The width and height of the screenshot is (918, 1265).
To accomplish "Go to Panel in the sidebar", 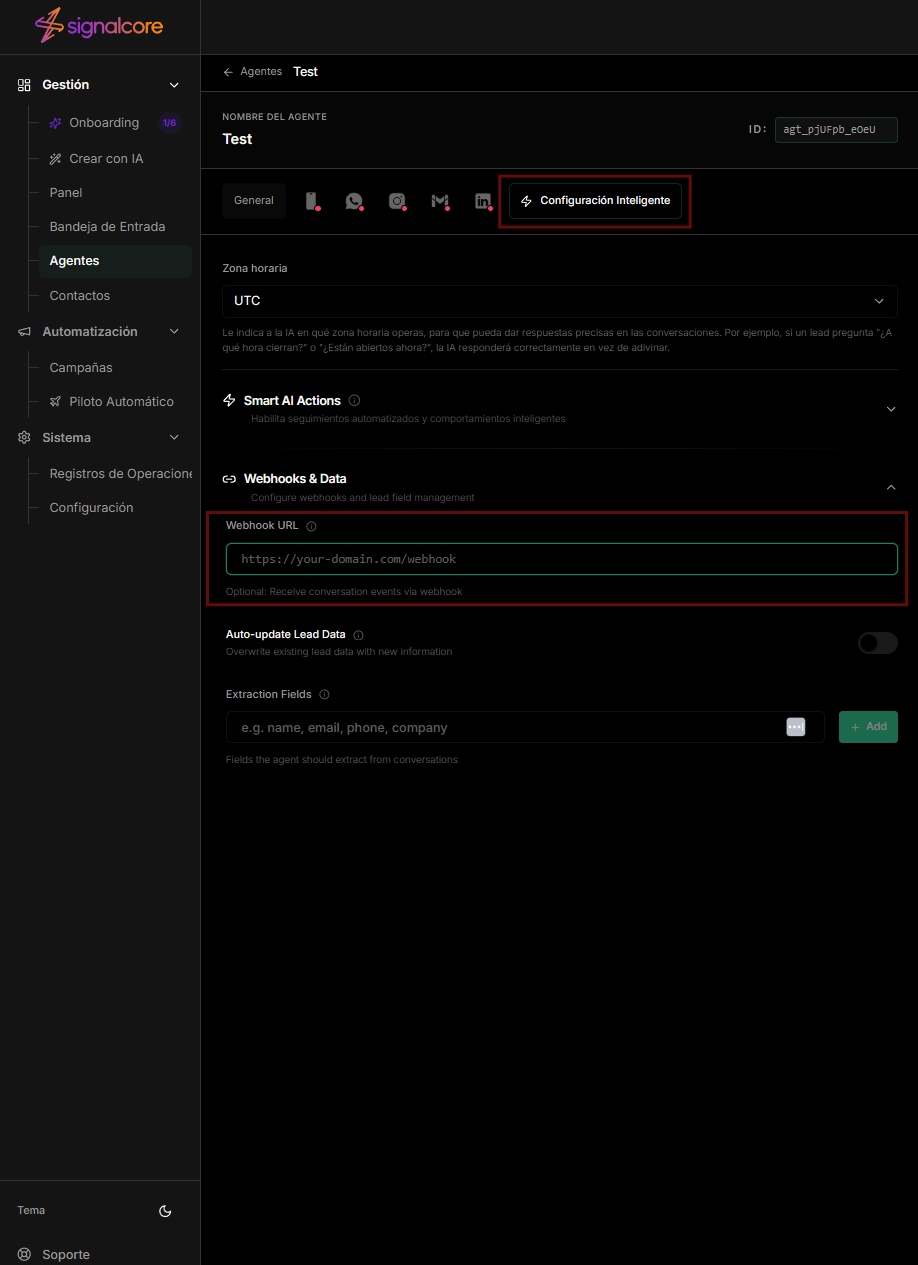I will (x=66, y=193).
